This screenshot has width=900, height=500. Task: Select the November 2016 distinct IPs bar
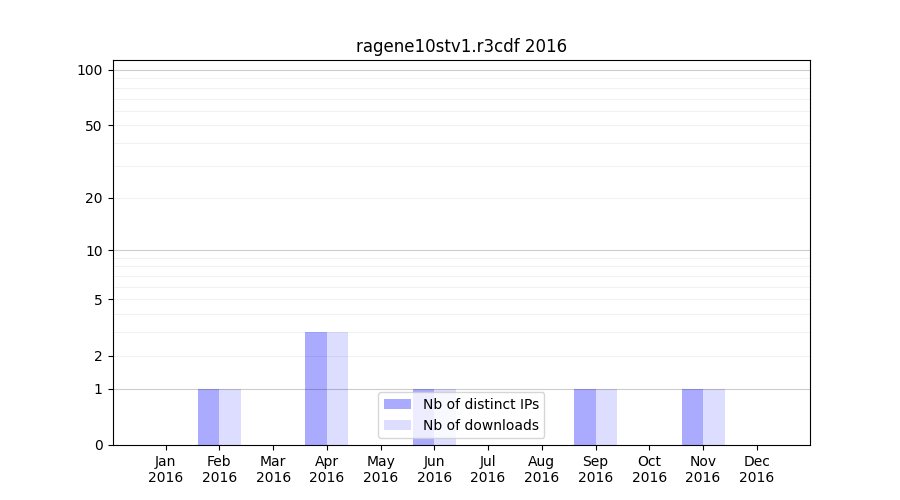pyautogui.click(x=692, y=417)
